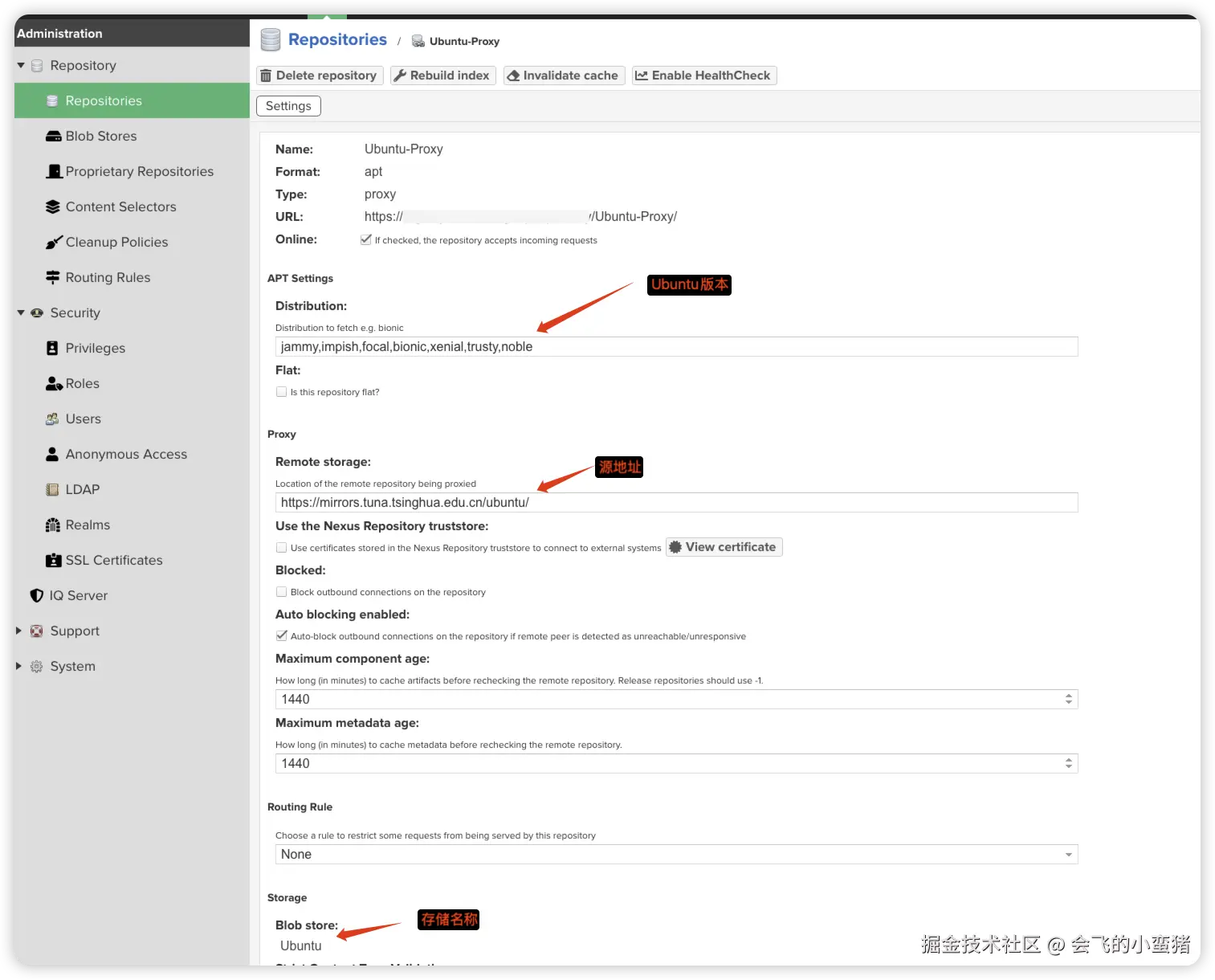The height and width of the screenshot is (980, 1215).
Task: Toggle Auto-block outbound connections checkbox
Action: click(281, 636)
